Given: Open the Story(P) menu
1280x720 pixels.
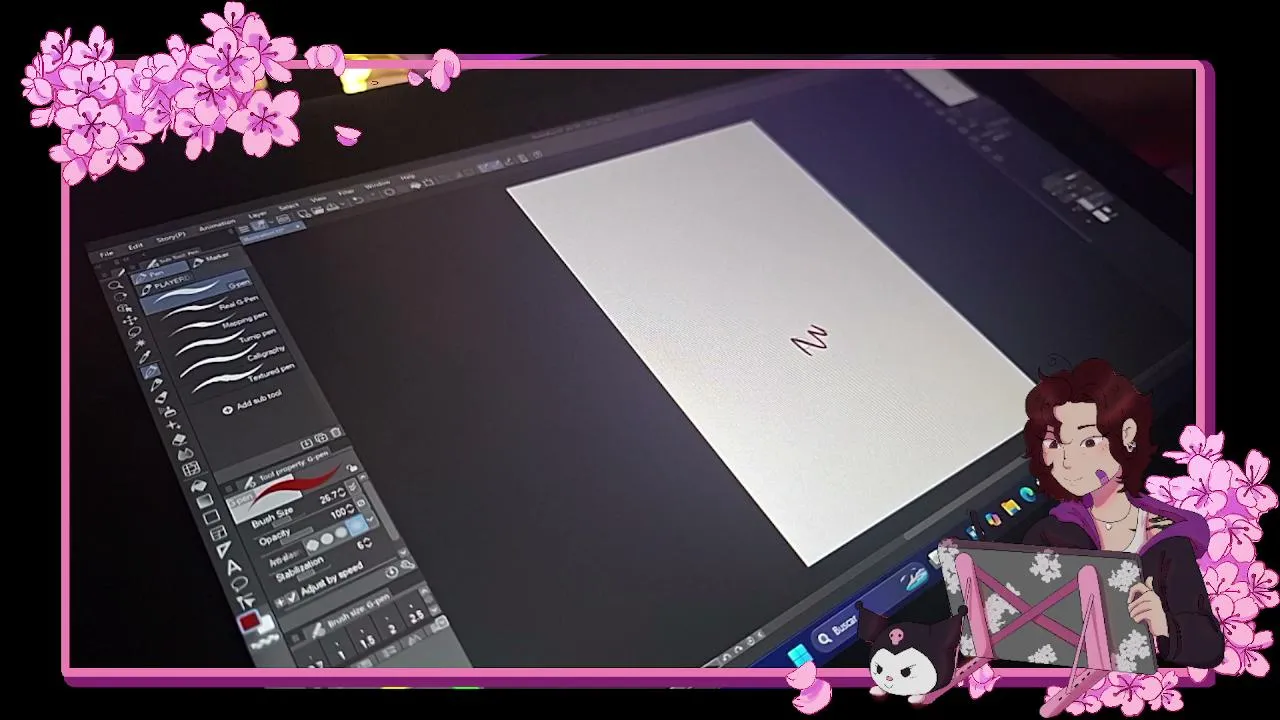Looking at the screenshot, I should pyautogui.click(x=171, y=236).
